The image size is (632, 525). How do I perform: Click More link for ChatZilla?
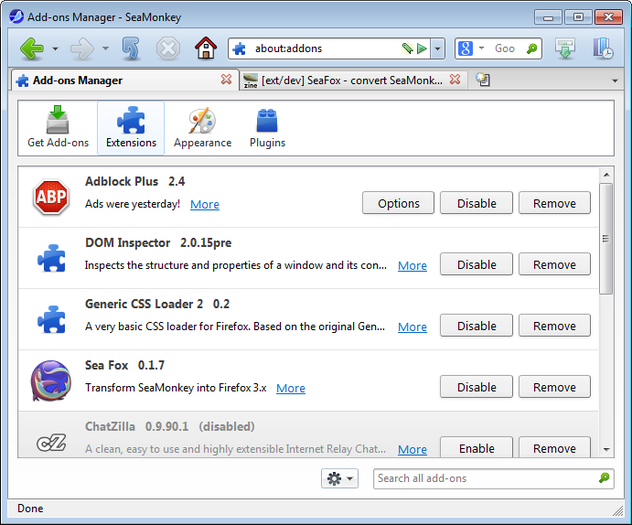click(412, 449)
